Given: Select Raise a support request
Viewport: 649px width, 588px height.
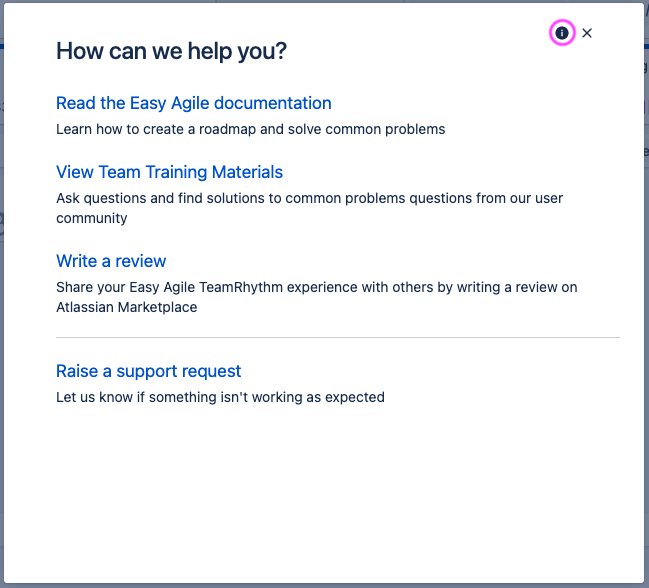Looking at the screenshot, I should [148, 371].
